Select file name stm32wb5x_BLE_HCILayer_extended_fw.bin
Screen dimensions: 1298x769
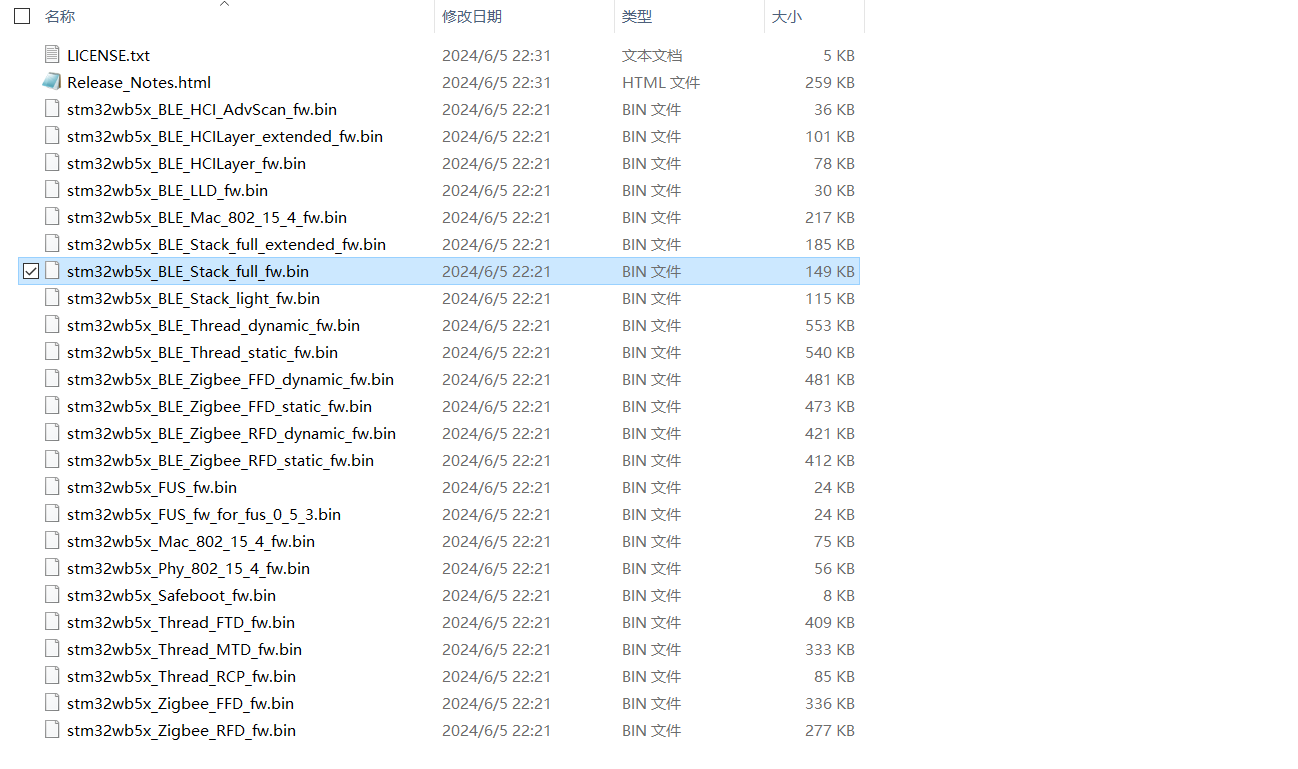225,137
